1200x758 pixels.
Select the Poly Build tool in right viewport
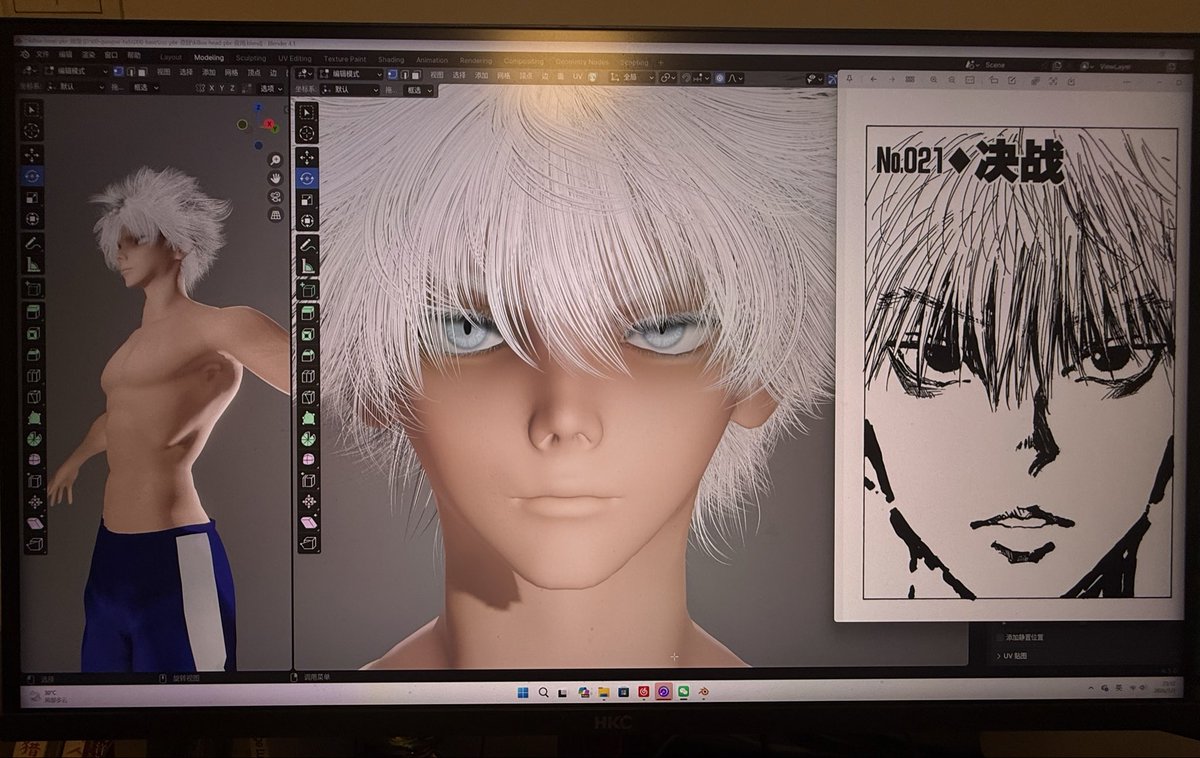(x=308, y=418)
